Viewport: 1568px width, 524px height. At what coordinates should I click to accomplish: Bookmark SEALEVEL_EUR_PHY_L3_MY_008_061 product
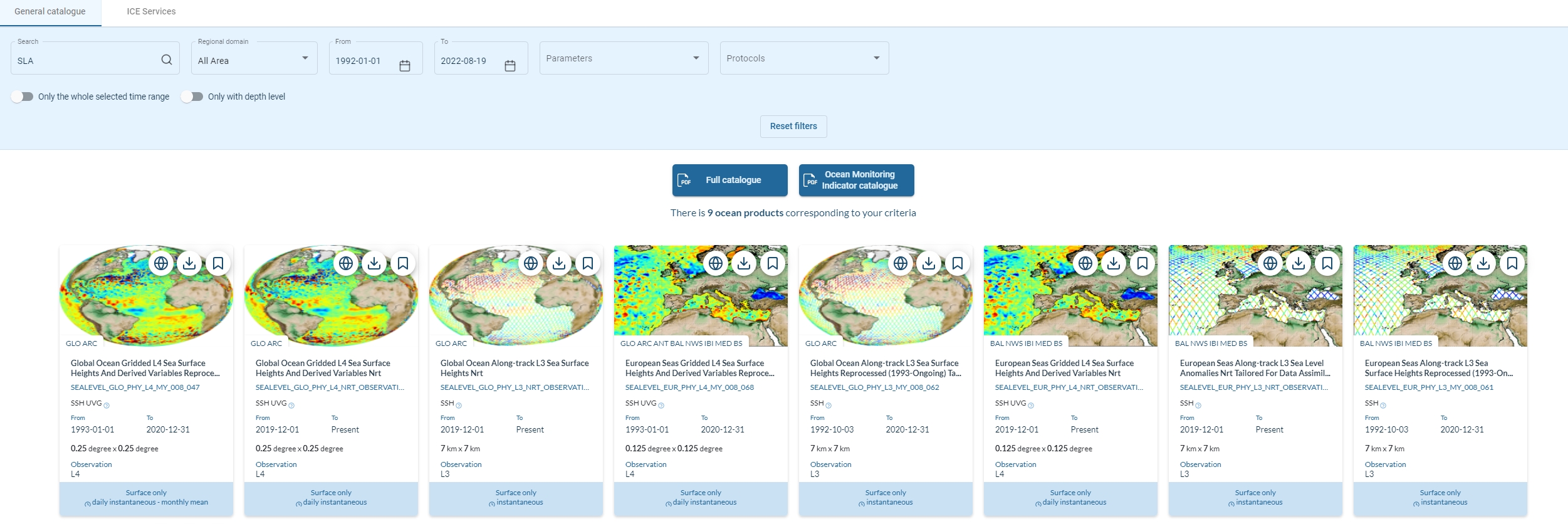[1512, 263]
